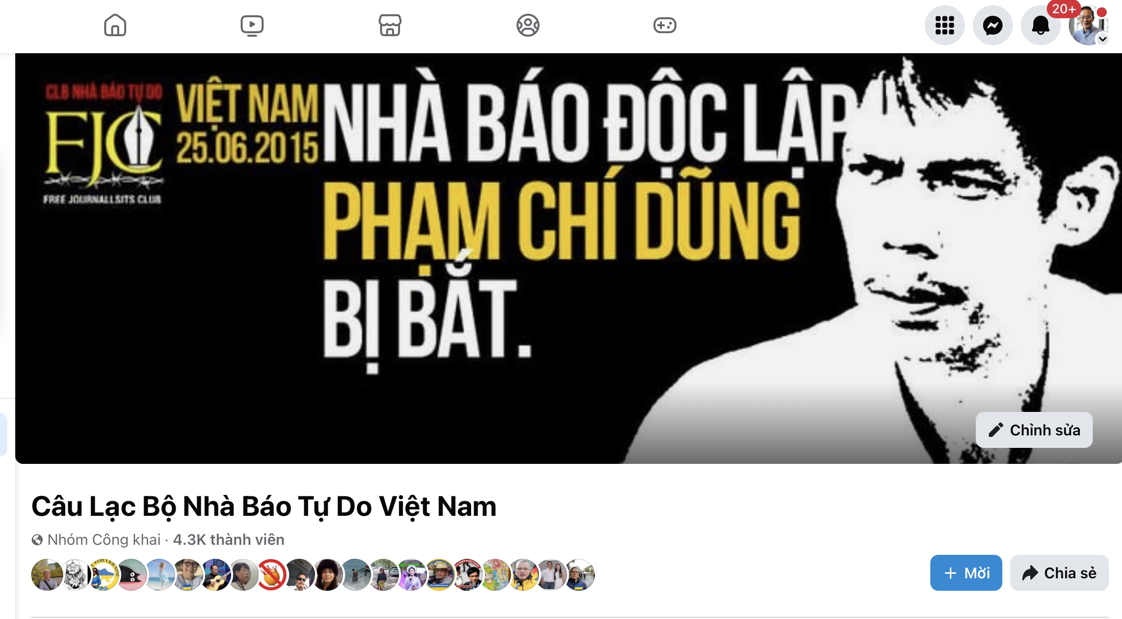Expand the account profile picture menu

coord(1088,26)
